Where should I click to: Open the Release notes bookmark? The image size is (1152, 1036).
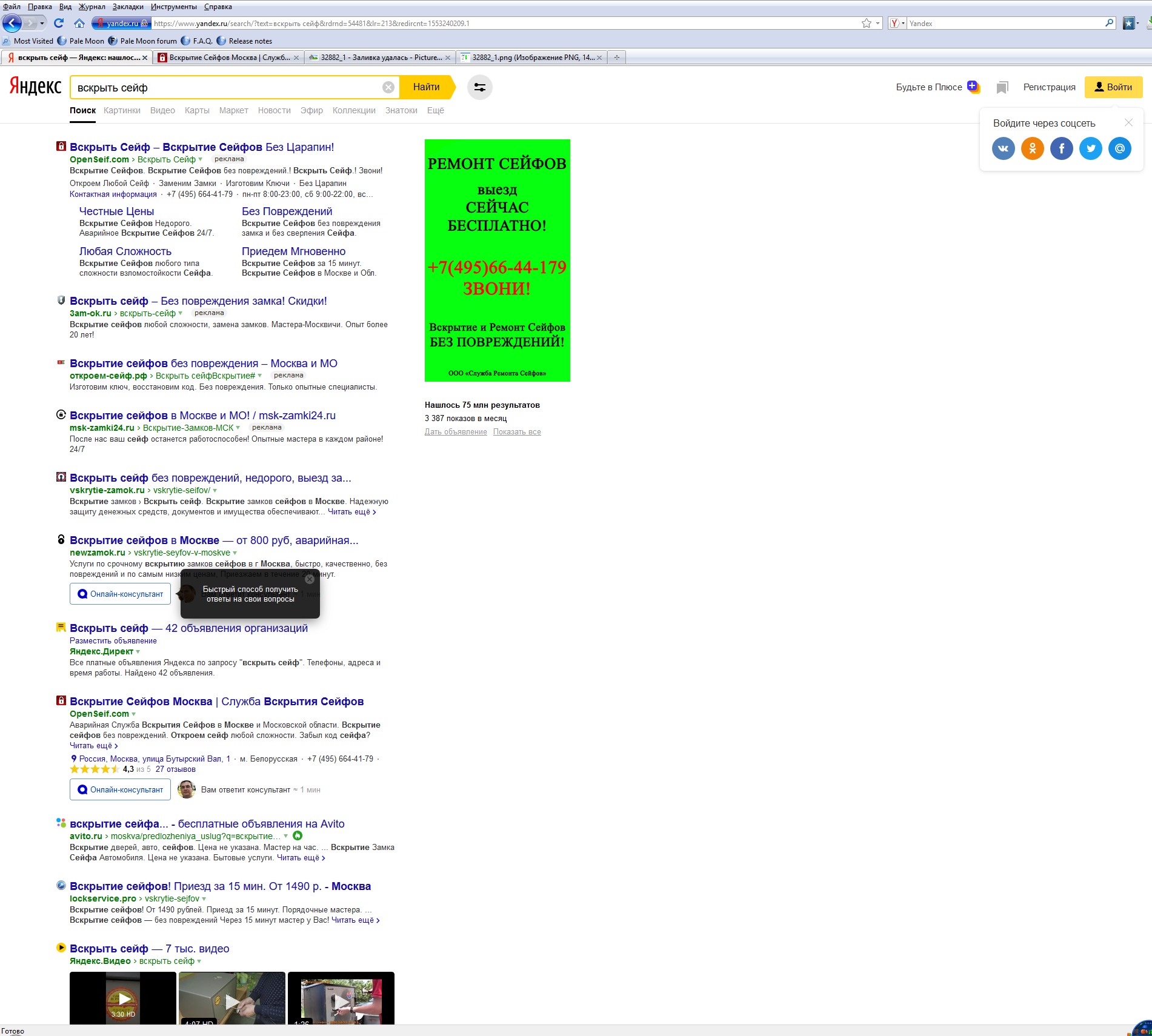[x=244, y=41]
